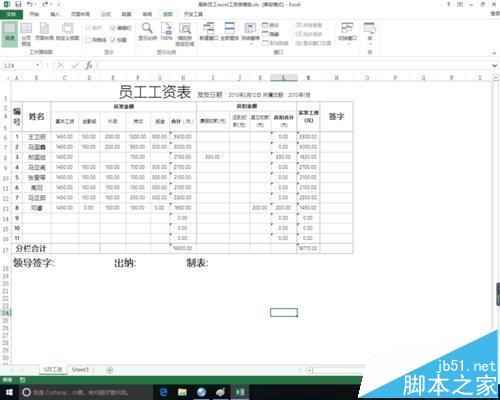Click the 姓名 header cell
Viewport: 500px width, 400px height.
point(37,116)
